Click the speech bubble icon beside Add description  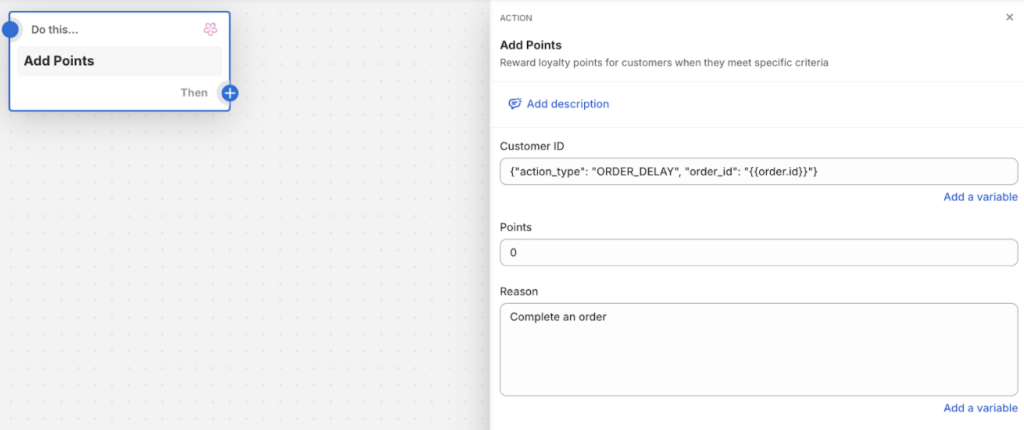click(514, 104)
